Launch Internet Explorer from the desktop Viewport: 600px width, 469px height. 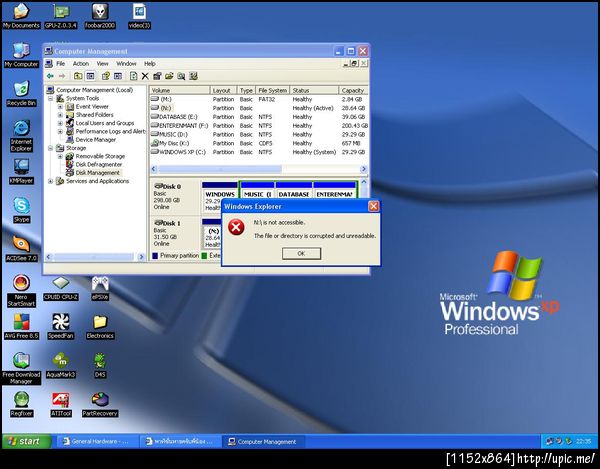(x=21, y=136)
